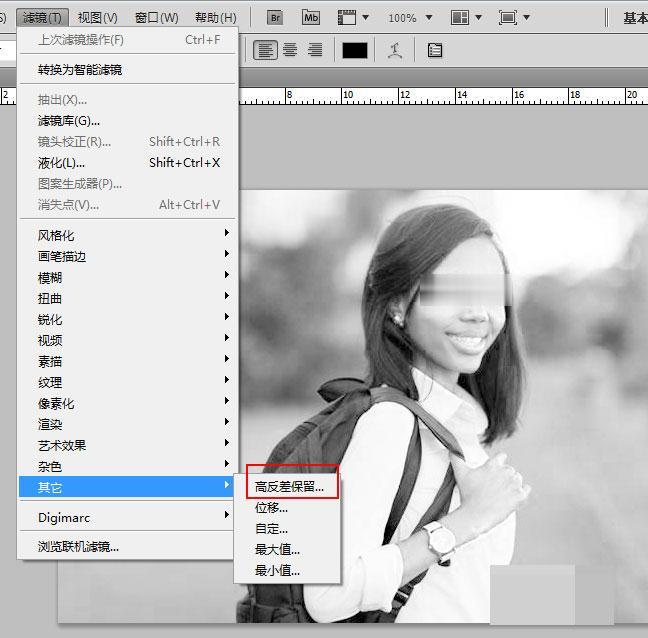
Task: Expand the 风格化 submenu
Action: click(127, 236)
